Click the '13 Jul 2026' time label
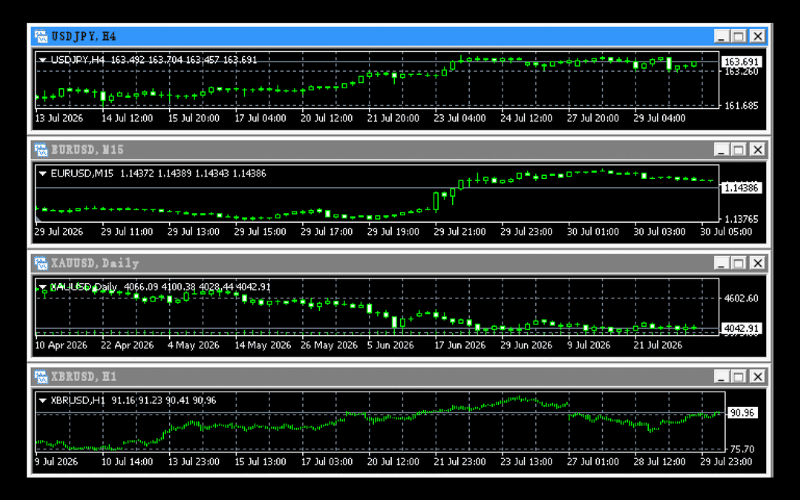Image resolution: width=800 pixels, height=500 pixels. pos(59,118)
